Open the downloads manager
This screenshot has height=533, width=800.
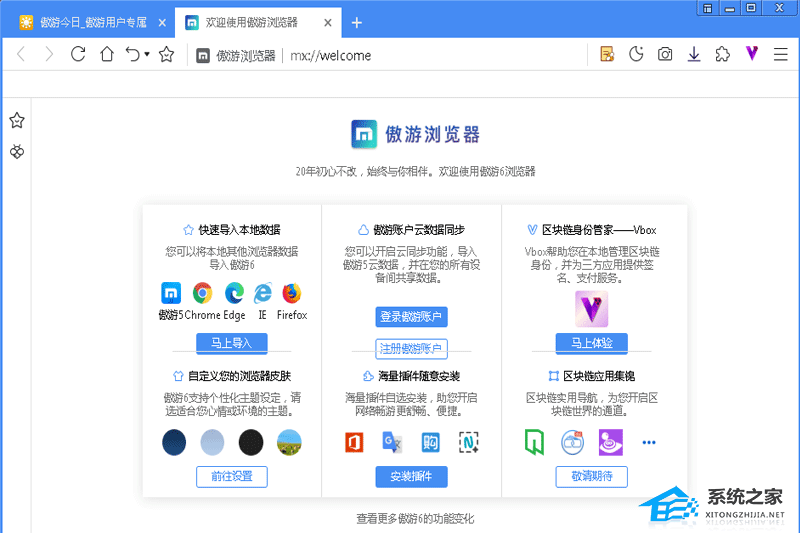(694, 54)
